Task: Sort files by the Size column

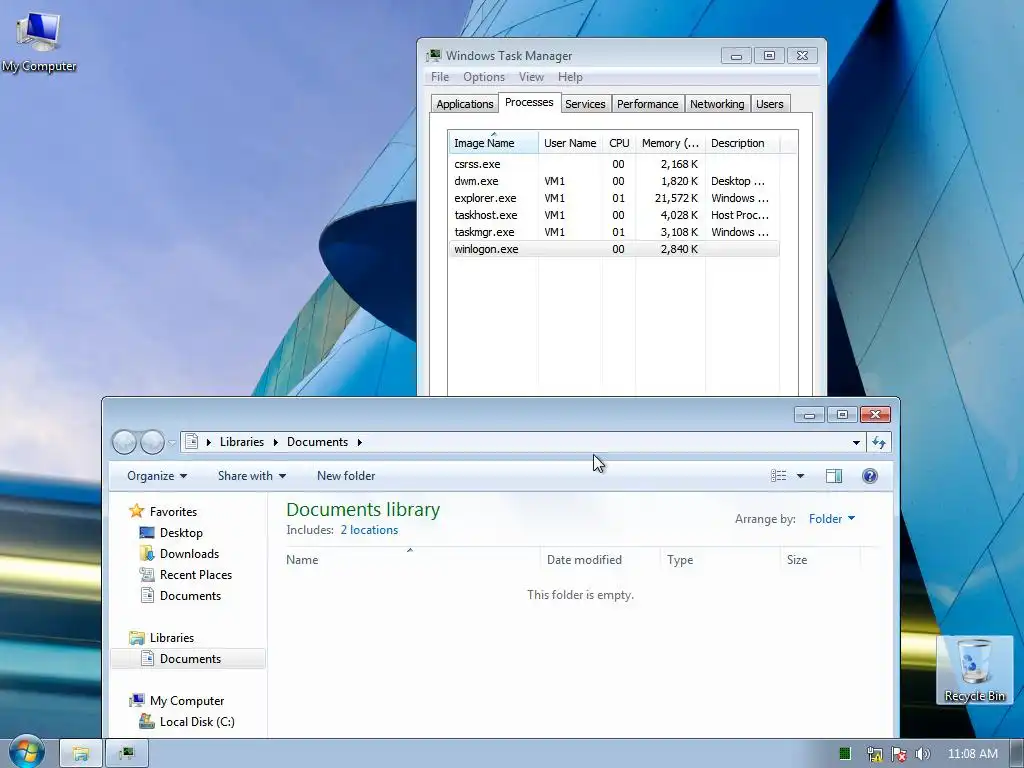Action: click(820, 560)
